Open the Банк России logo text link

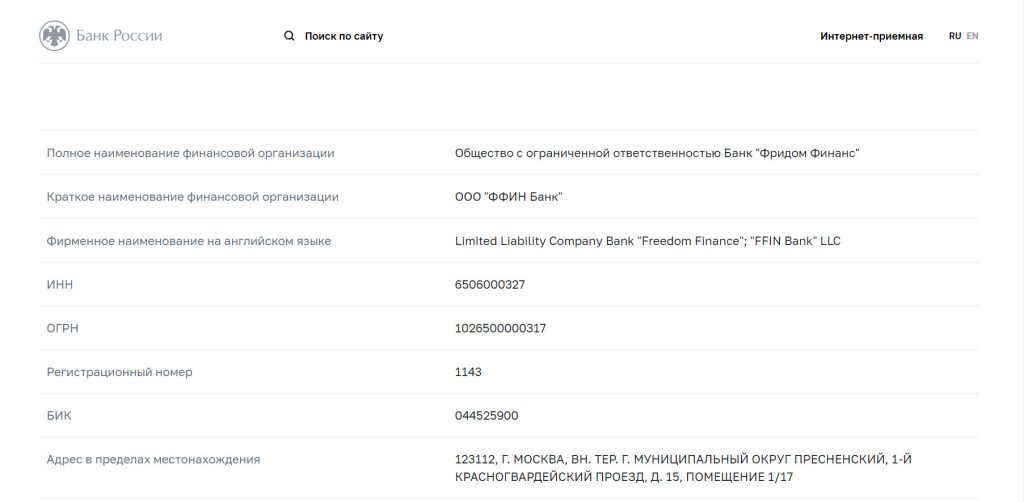click(119, 35)
